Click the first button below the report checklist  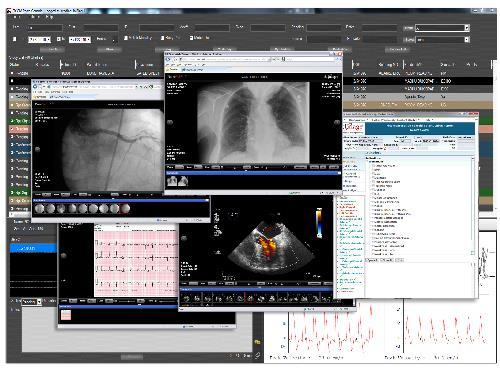coord(372,260)
